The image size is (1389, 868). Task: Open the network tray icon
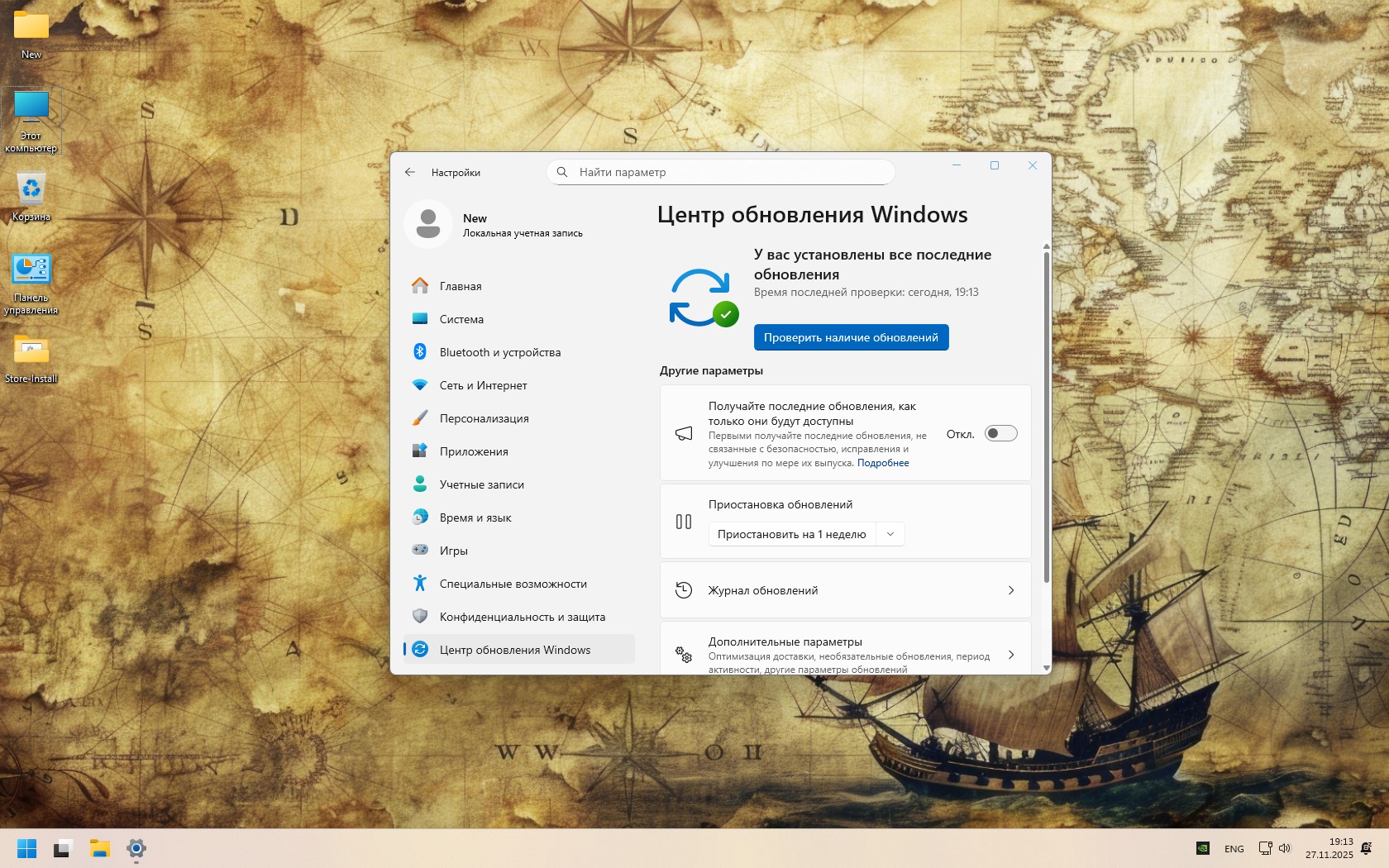1265,848
